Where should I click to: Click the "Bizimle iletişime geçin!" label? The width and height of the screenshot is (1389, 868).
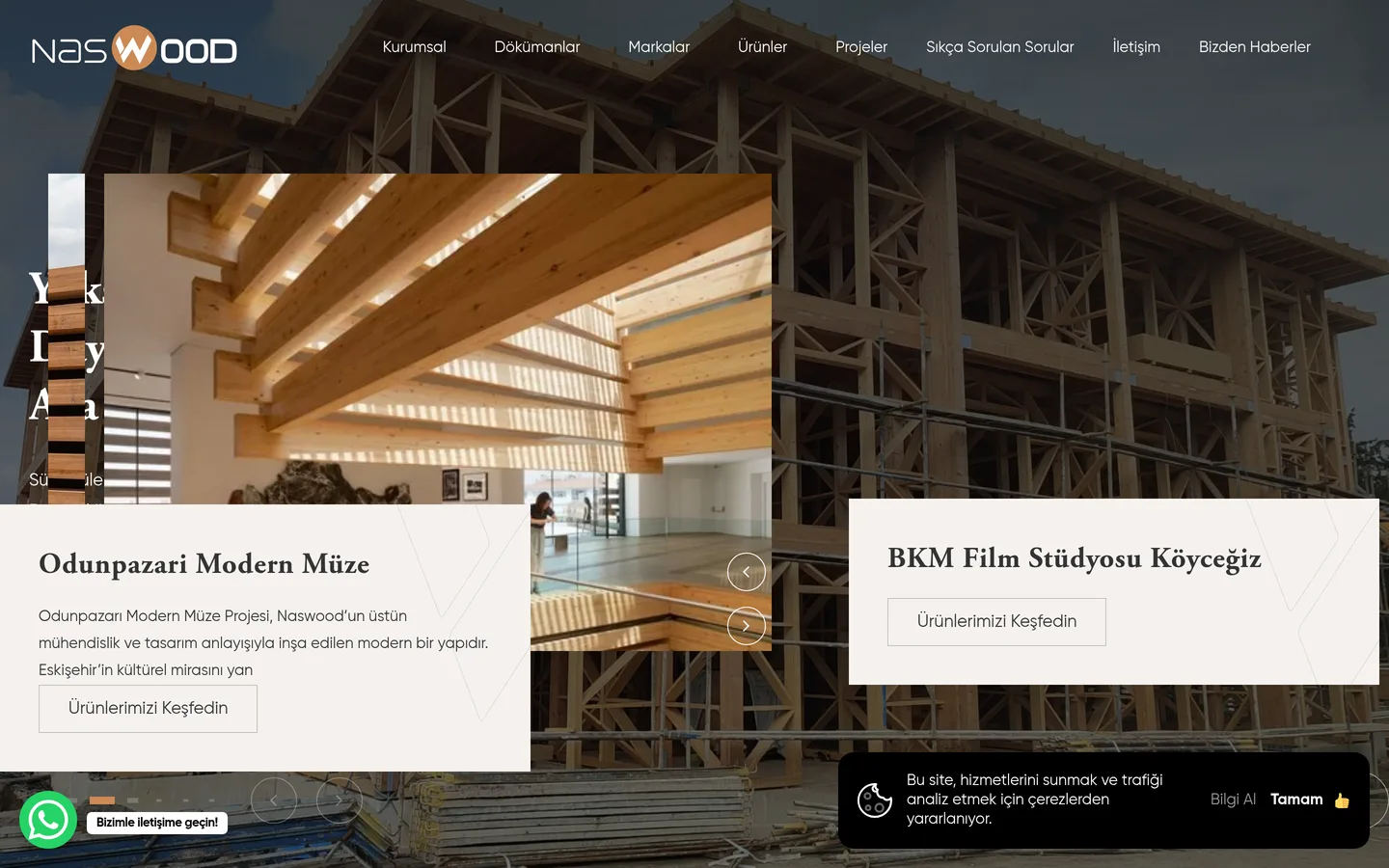157,823
